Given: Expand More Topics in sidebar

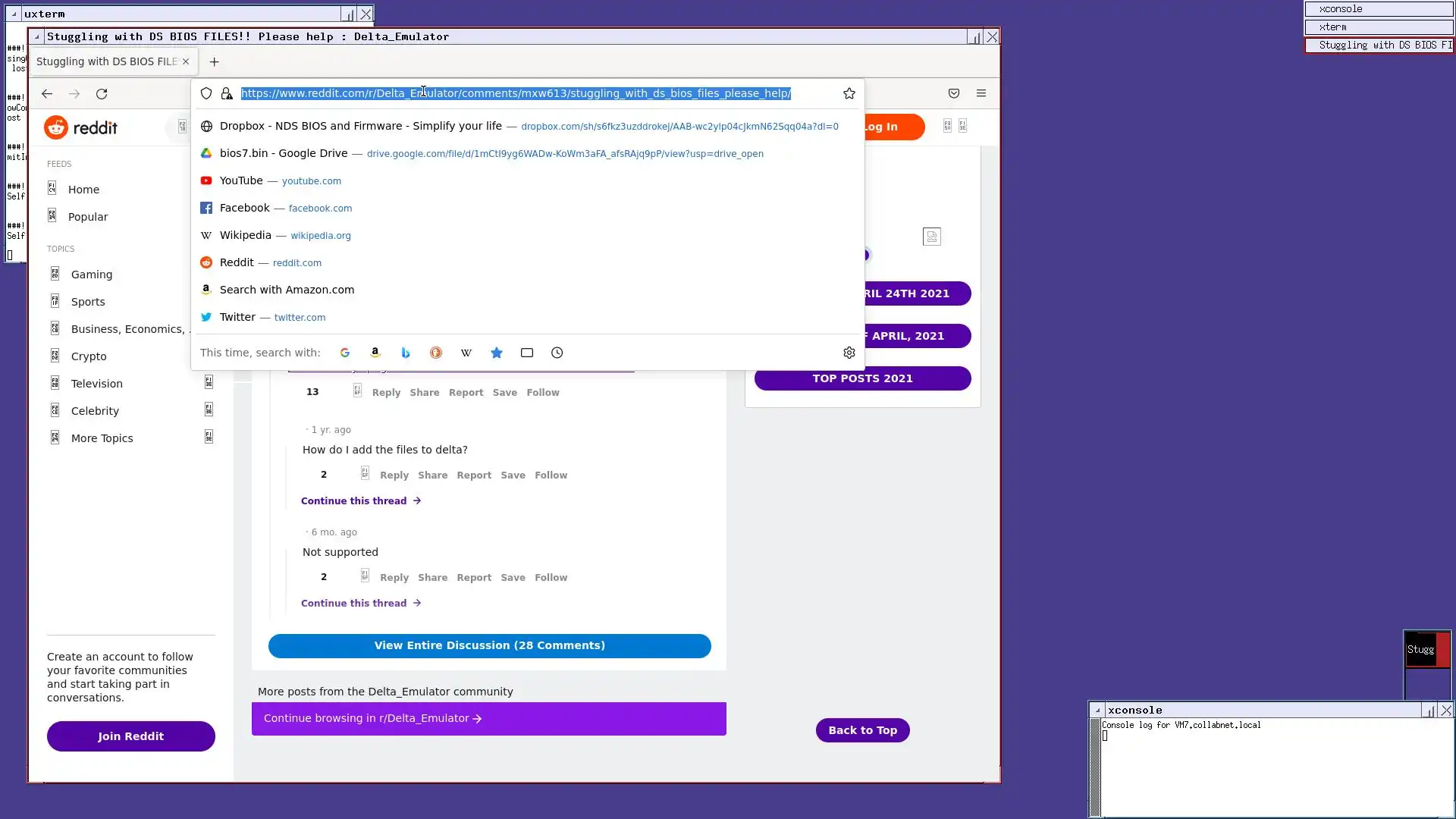Looking at the screenshot, I should click(209, 437).
